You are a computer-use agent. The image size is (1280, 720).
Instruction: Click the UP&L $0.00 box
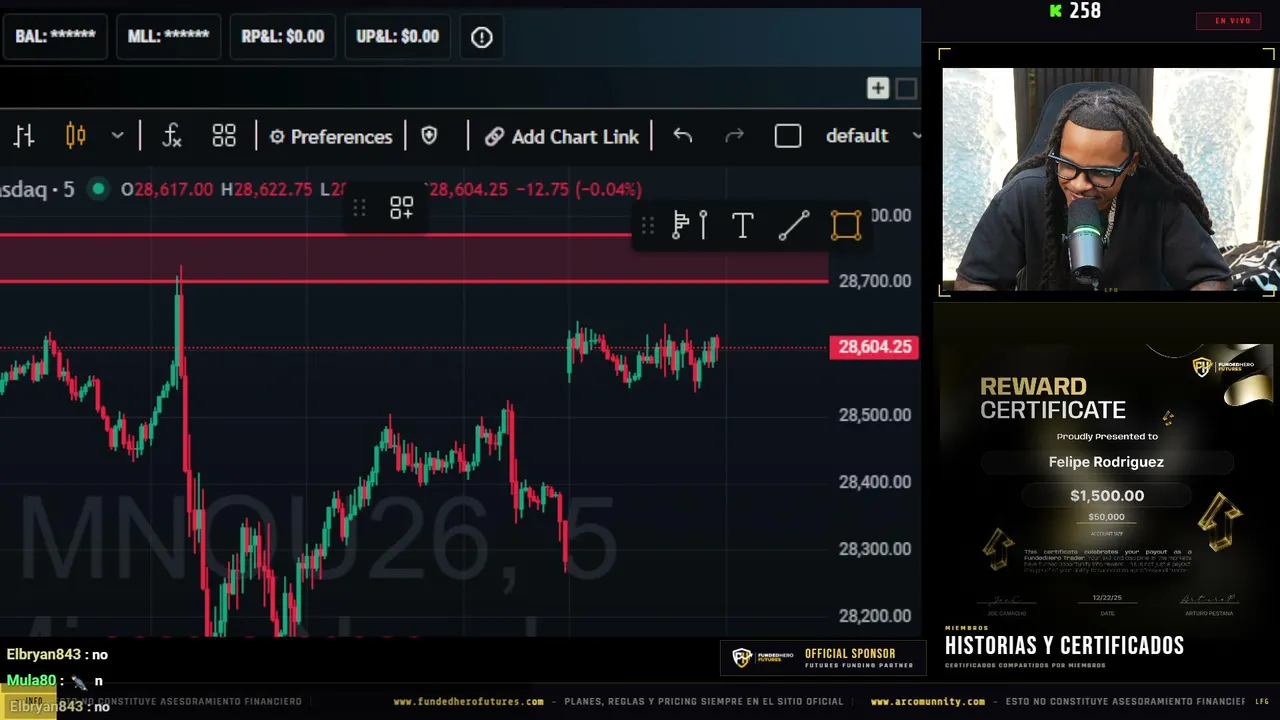[x=398, y=37]
